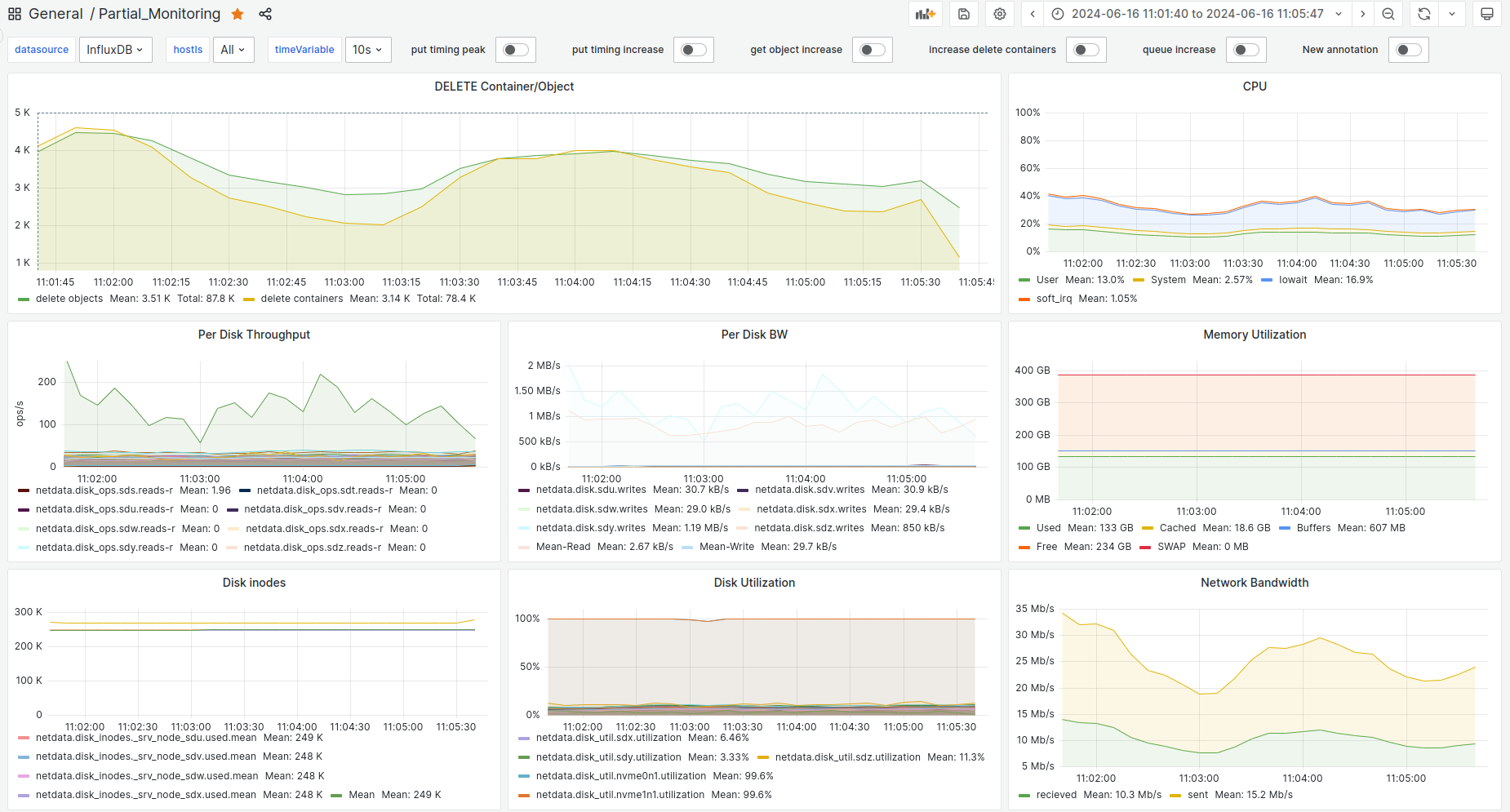Screen dimensions: 1510x812
Task: Open the DELETE Container/Object panel title menu
Action: point(504,87)
